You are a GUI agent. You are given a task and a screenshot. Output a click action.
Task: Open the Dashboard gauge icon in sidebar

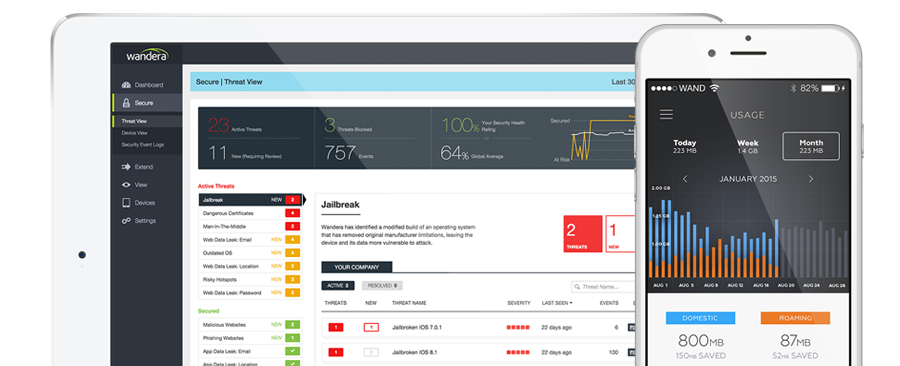(x=126, y=85)
